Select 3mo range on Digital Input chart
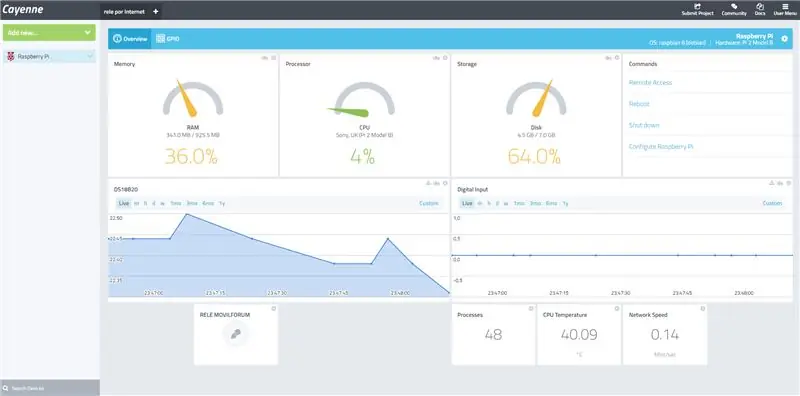Screen dimensions: 800x396 click(x=535, y=203)
